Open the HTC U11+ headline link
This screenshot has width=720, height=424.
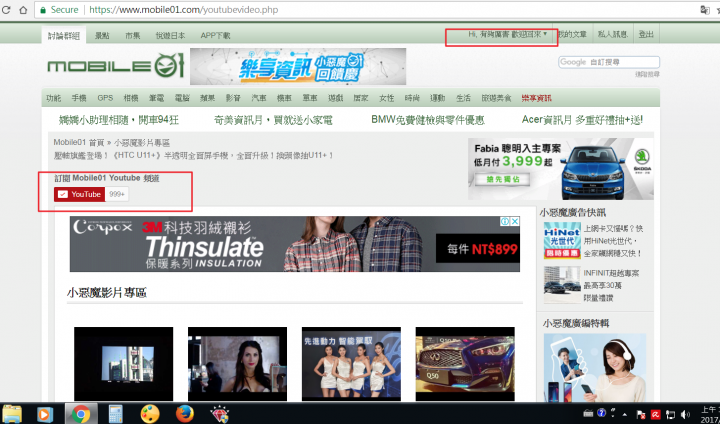(193, 155)
